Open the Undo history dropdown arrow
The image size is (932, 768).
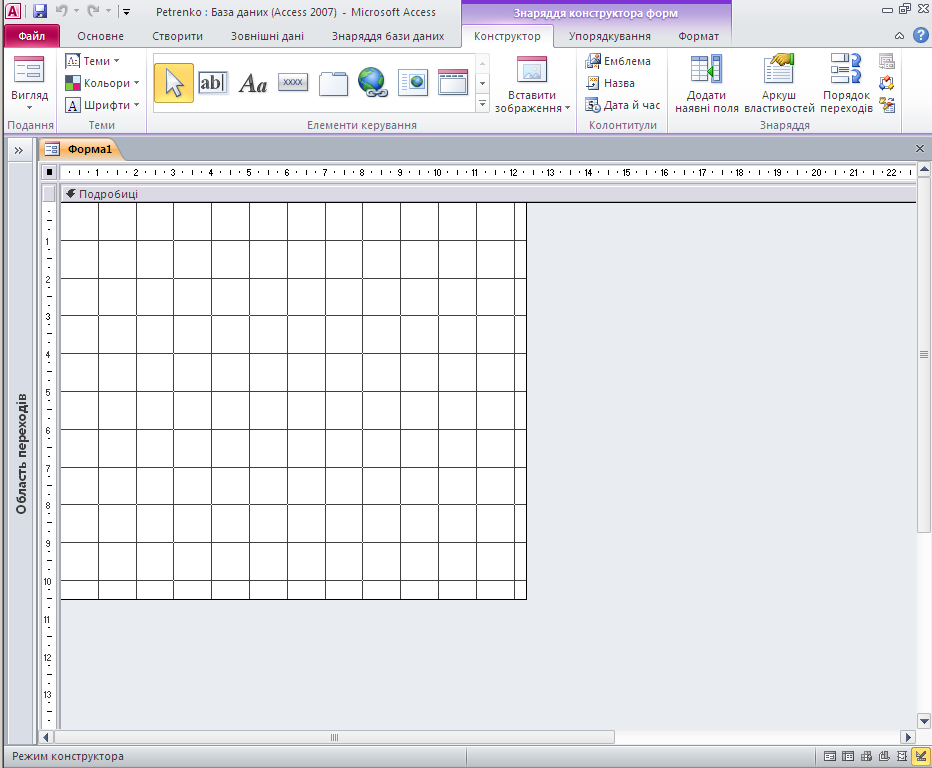(76, 11)
